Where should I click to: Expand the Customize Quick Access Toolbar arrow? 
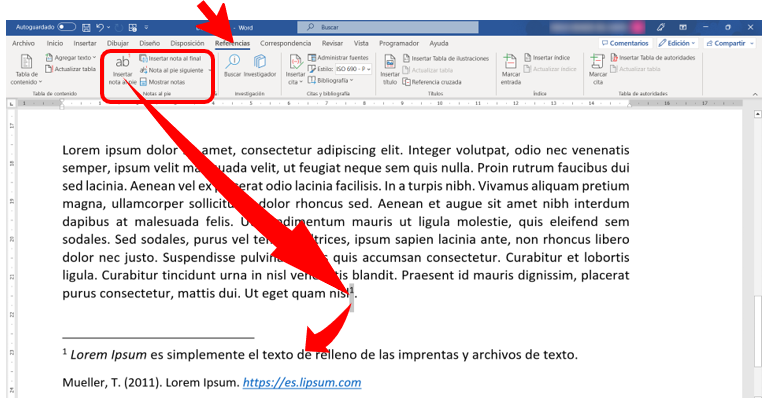146,28
